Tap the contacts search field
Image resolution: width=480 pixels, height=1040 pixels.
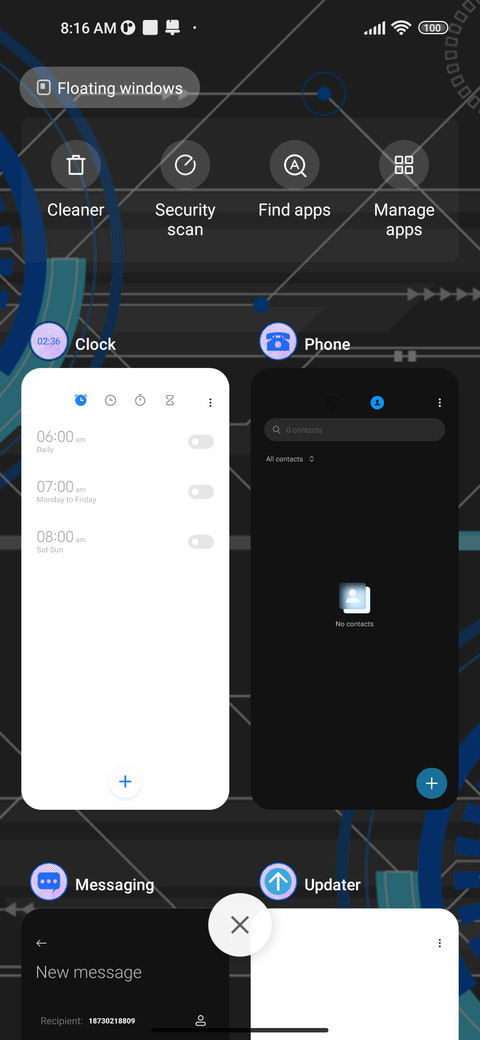click(x=355, y=430)
